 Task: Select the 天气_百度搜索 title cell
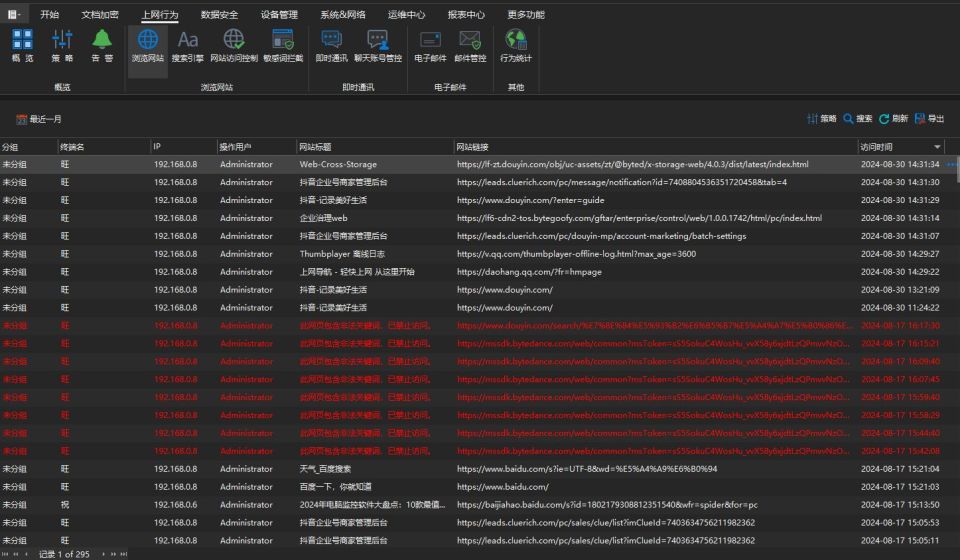pos(325,469)
